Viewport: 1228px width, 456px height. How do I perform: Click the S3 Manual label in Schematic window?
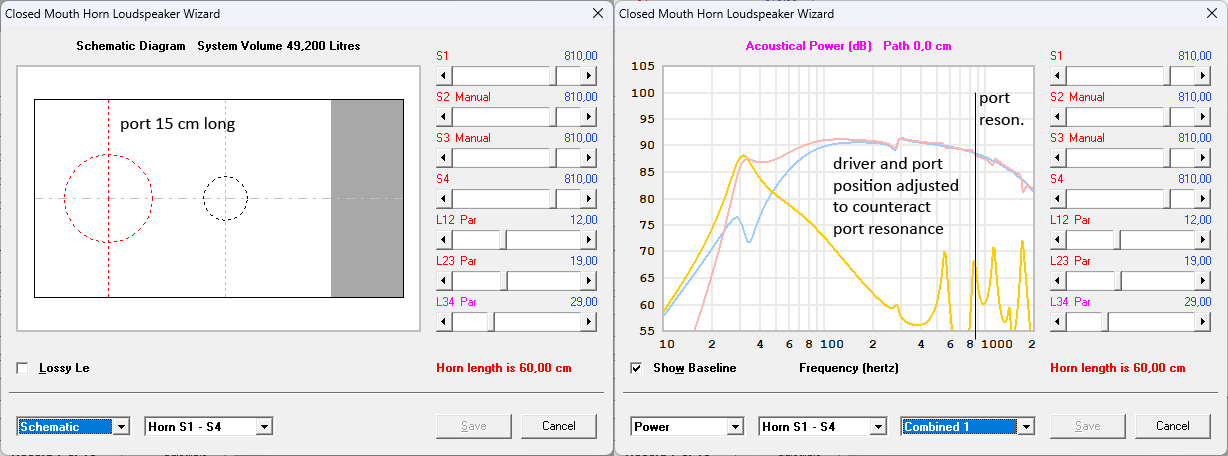tap(463, 138)
